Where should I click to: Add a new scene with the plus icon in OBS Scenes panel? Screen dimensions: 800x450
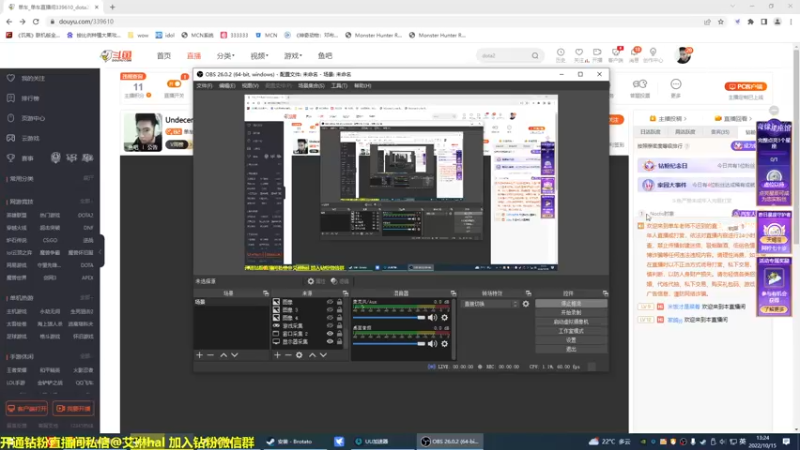(199, 355)
